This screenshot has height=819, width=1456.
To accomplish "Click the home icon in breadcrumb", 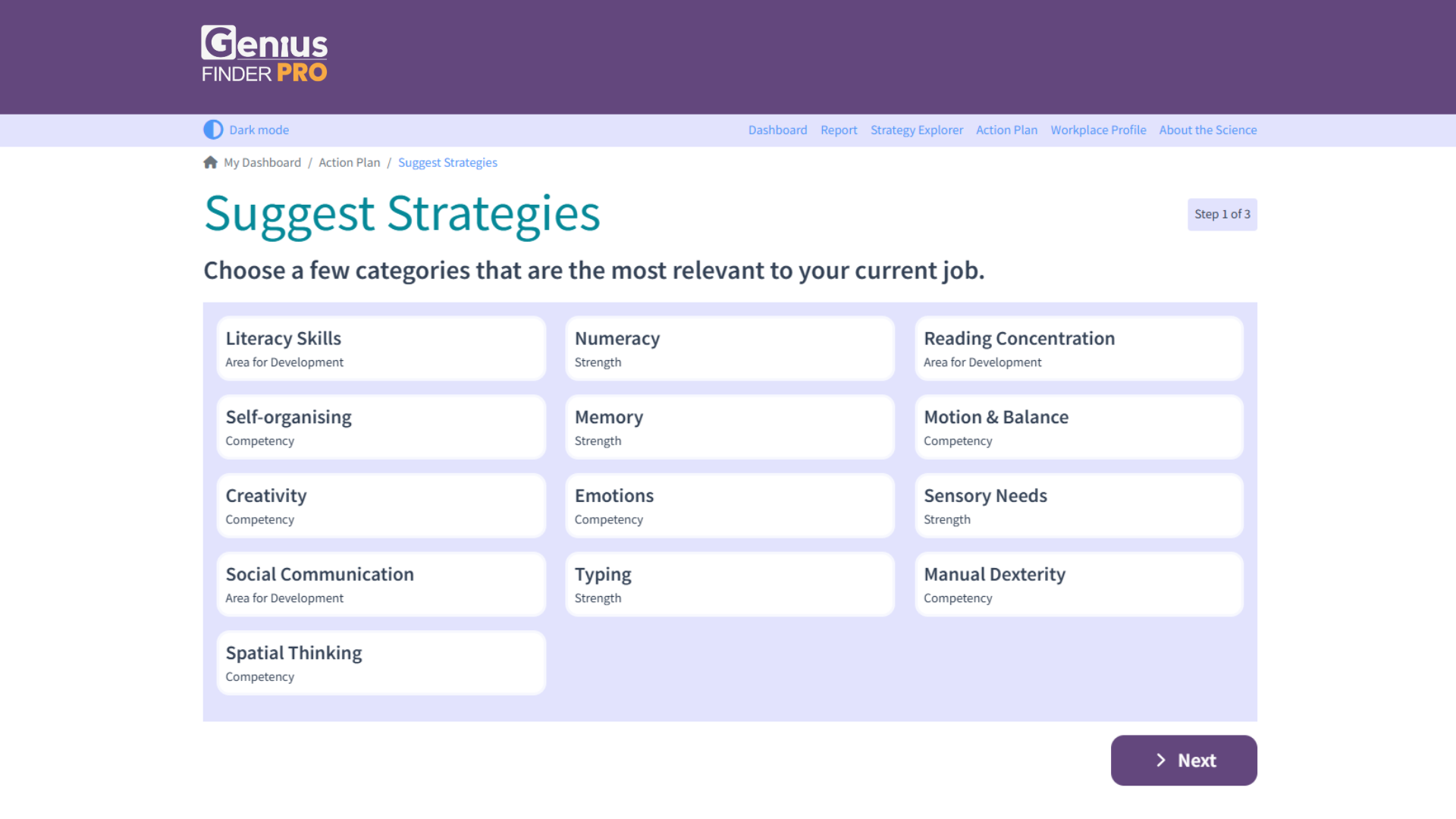I will point(210,162).
